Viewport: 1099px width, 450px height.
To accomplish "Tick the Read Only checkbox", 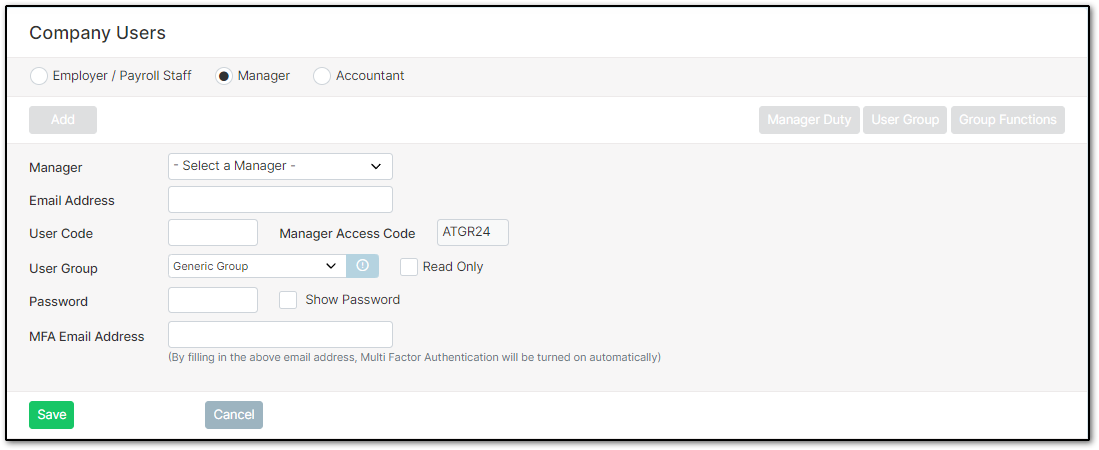I will pos(409,267).
